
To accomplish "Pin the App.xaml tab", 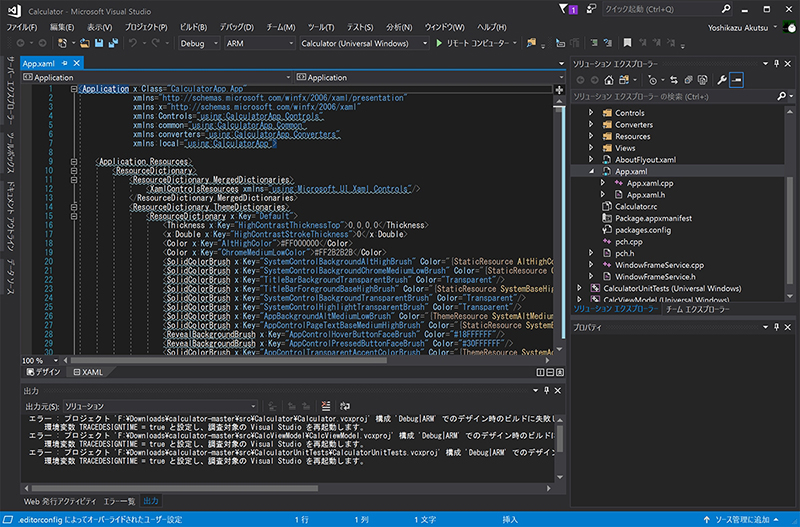I will [x=65, y=63].
